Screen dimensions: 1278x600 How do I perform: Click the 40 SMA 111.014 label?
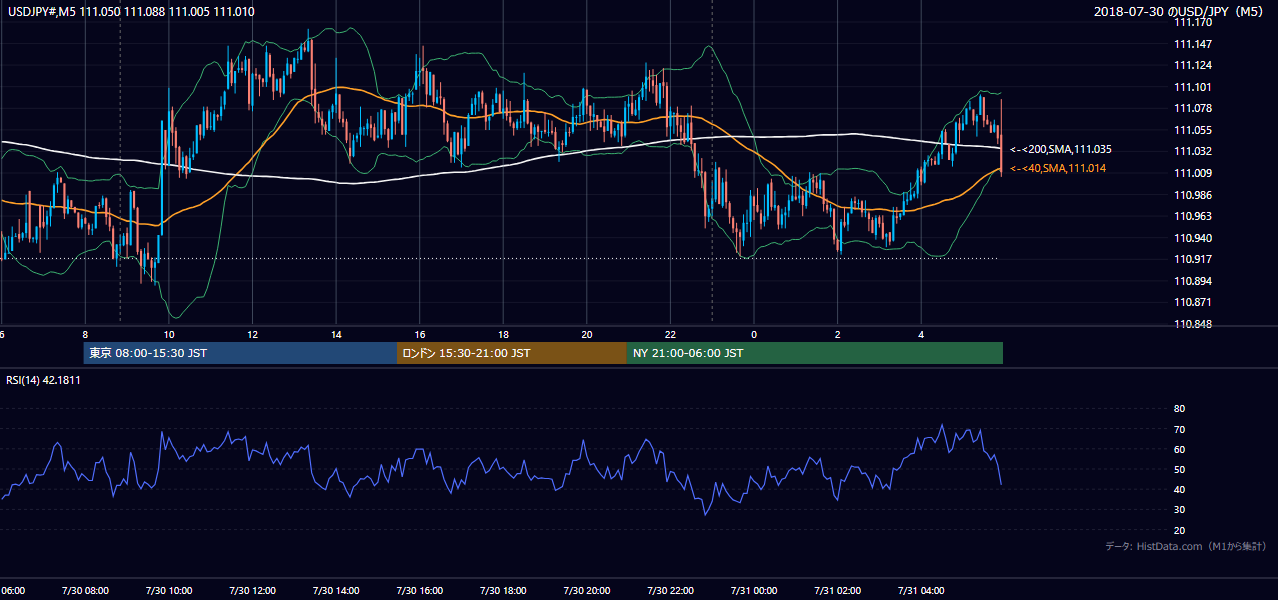click(1058, 169)
